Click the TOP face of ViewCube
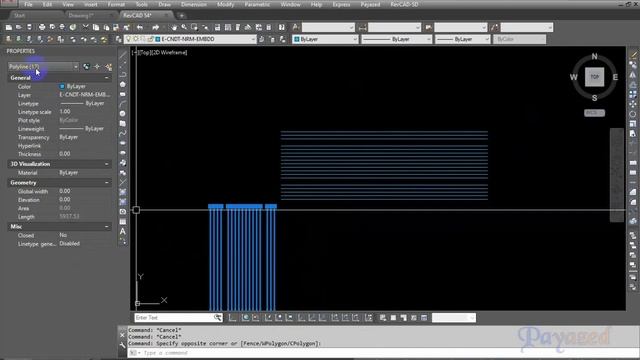 (x=594, y=77)
